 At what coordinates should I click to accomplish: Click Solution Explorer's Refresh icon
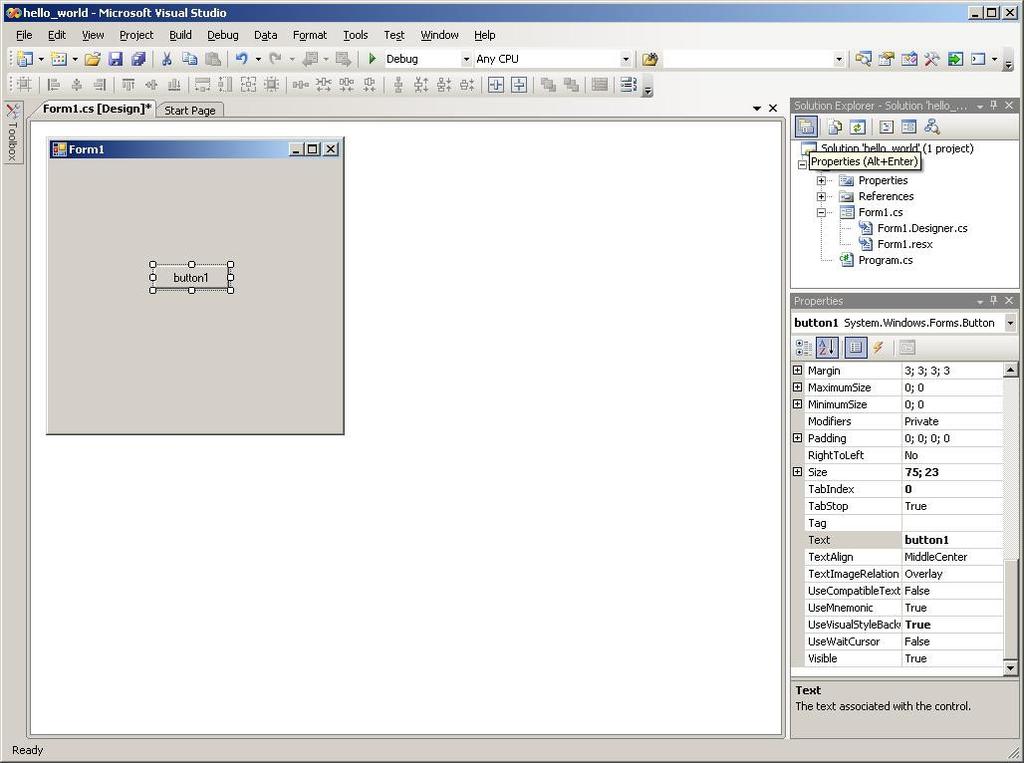tap(857, 127)
